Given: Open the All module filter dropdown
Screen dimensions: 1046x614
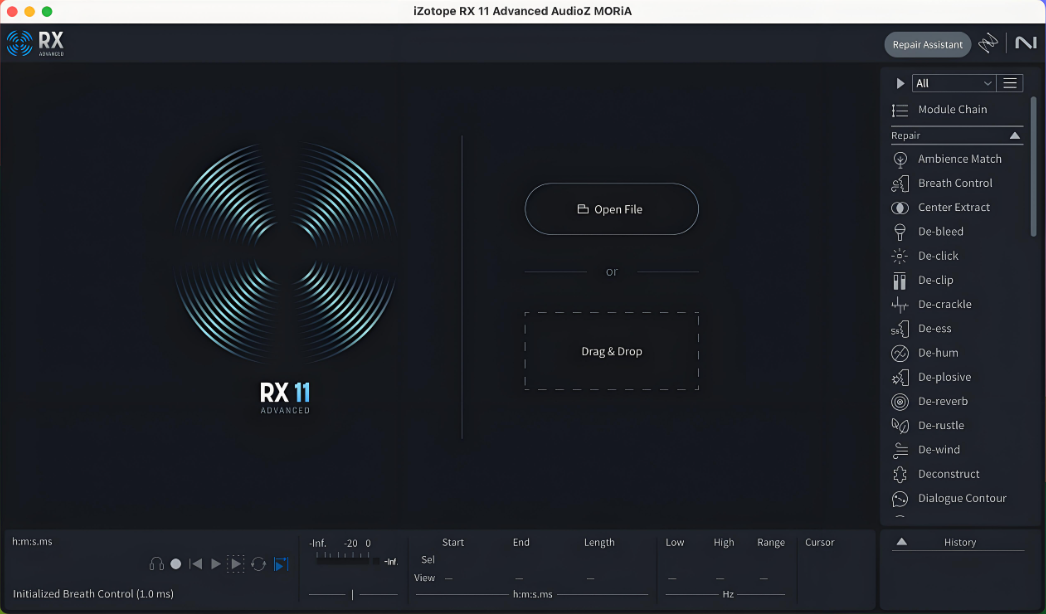Looking at the screenshot, I should pyautogui.click(x=954, y=83).
